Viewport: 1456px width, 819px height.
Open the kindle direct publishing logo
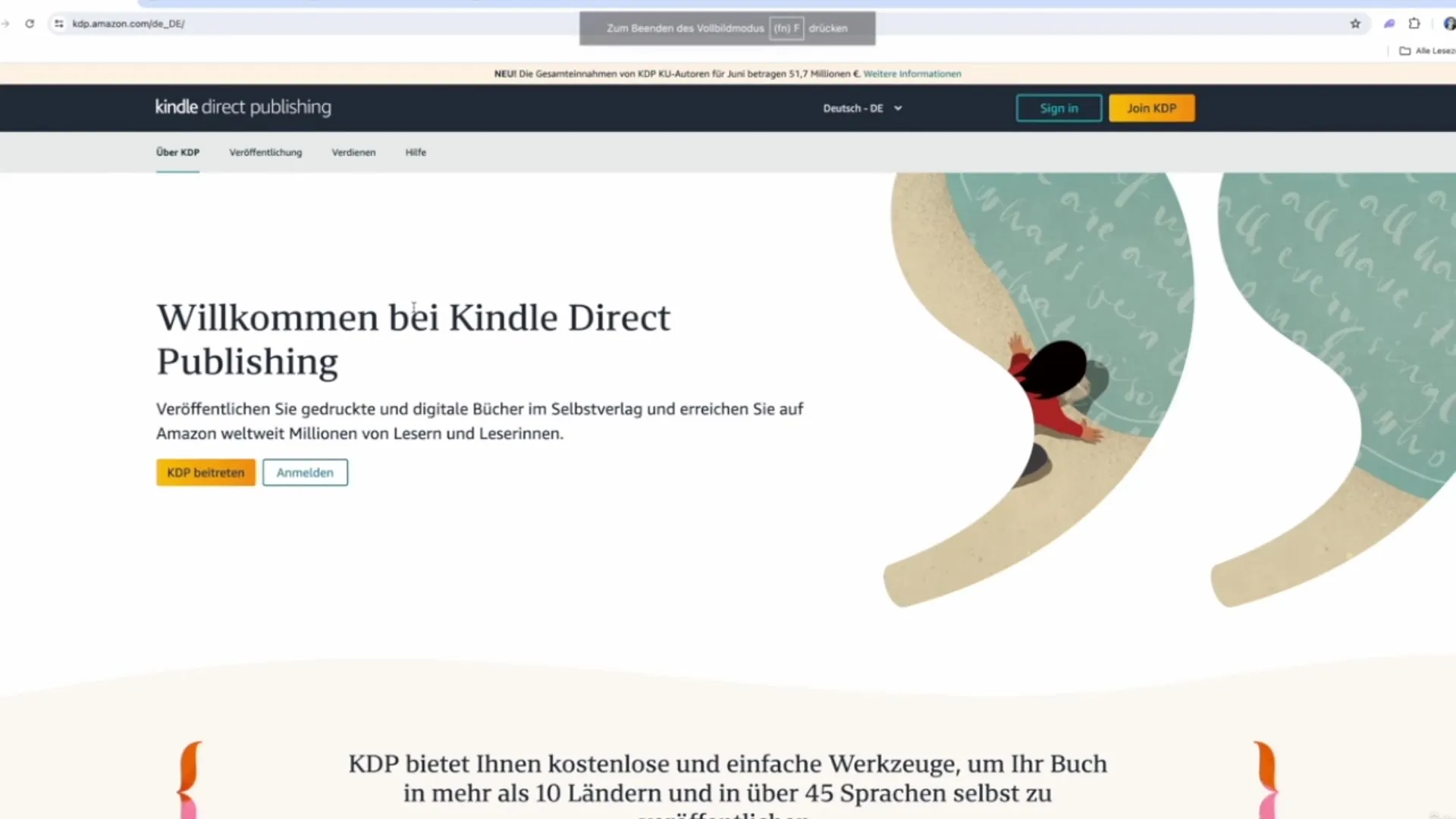coord(243,108)
